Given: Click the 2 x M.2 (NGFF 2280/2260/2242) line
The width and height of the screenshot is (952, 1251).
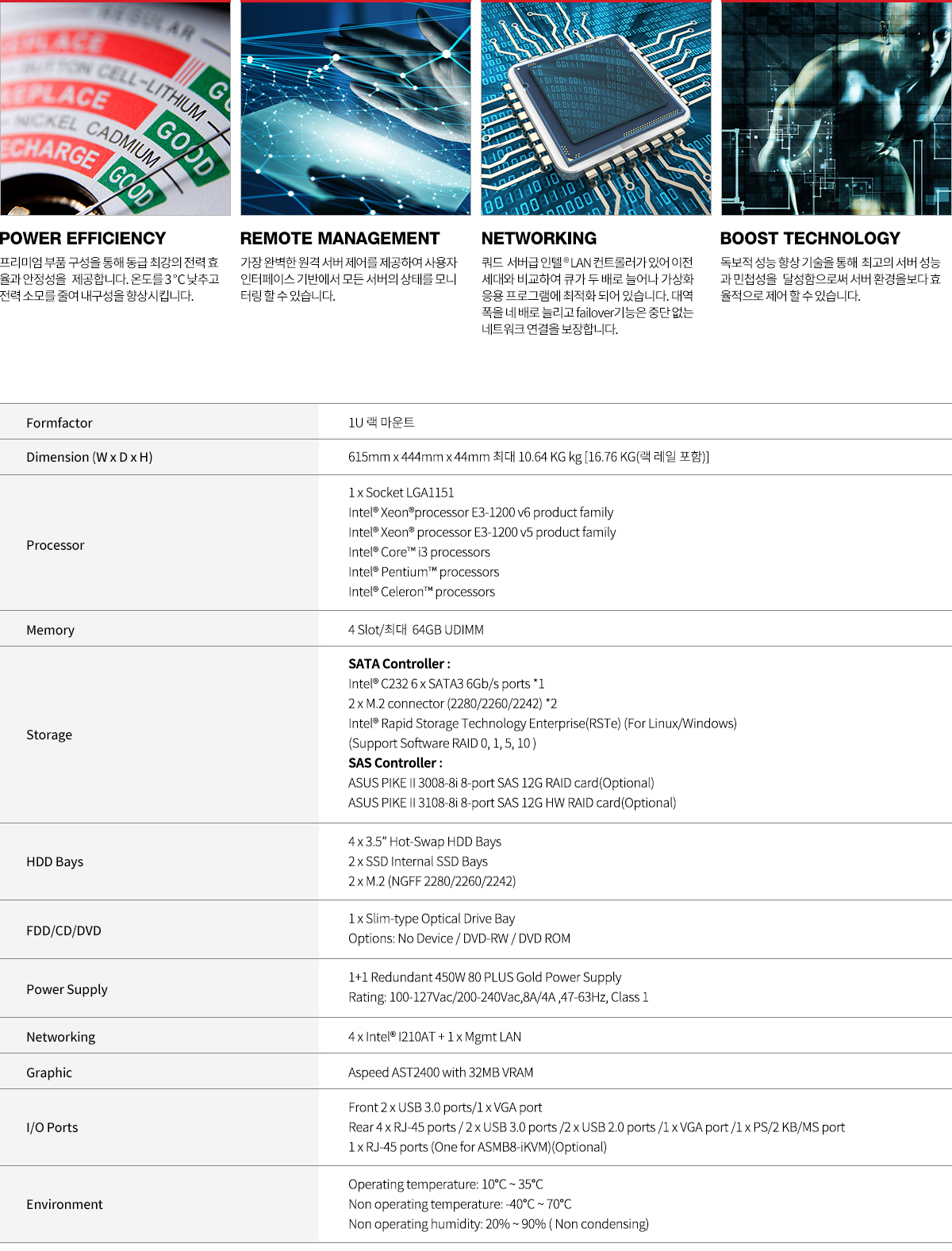Looking at the screenshot, I should coord(432,881).
